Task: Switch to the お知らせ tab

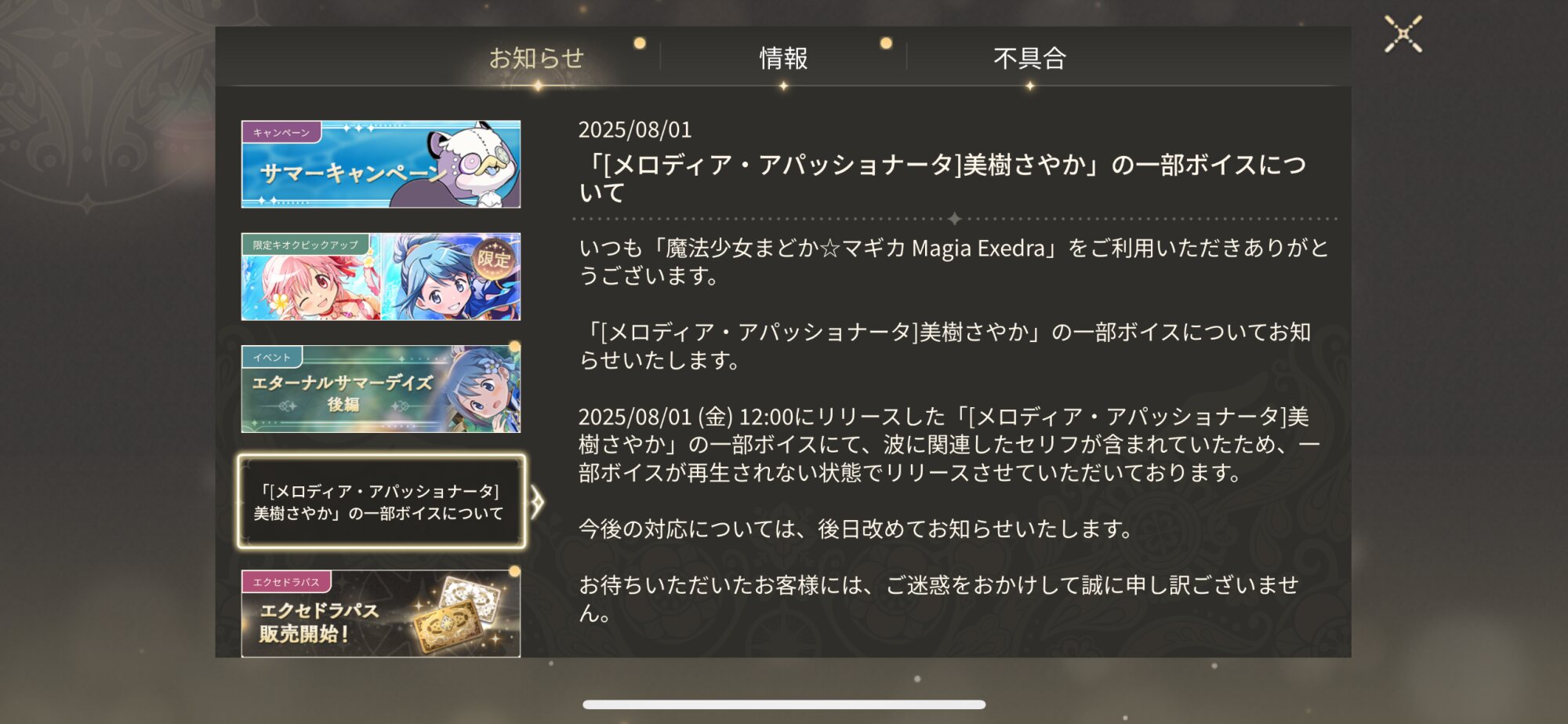Action: (537, 58)
